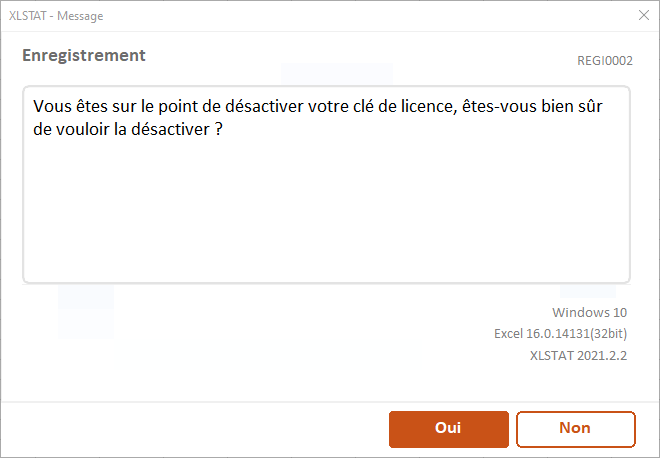Screen dimensions: 660x458
Task: Click the word "sur" after "Vous êtes"
Action: [125, 106]
